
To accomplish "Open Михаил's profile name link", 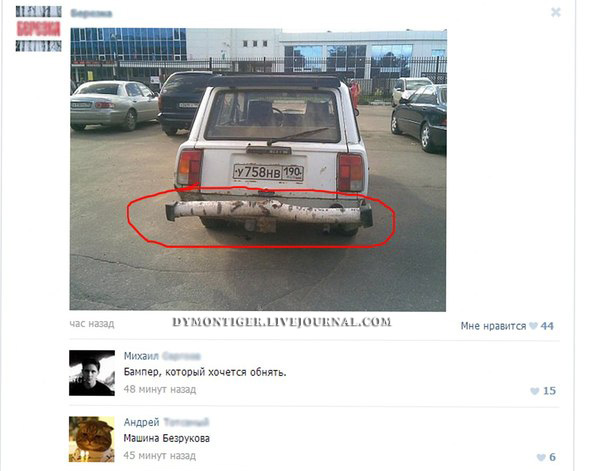I will click(x=162, y=356).
